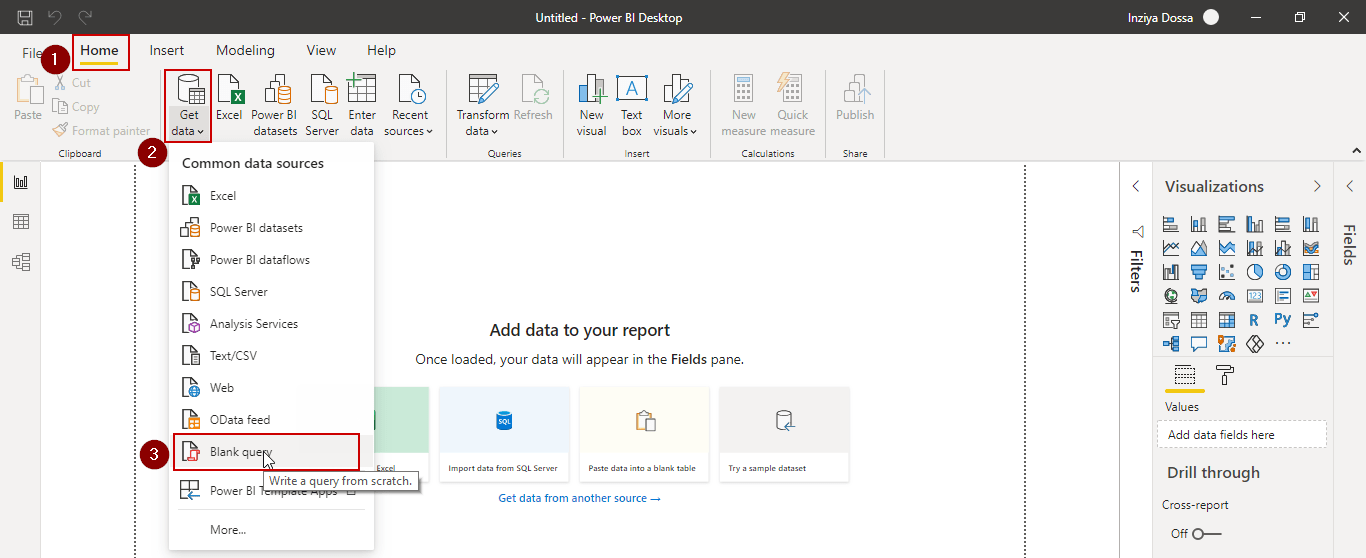
Task: Collapse Visualizations pane using right chevron
Action: (x=1317, y=186)
